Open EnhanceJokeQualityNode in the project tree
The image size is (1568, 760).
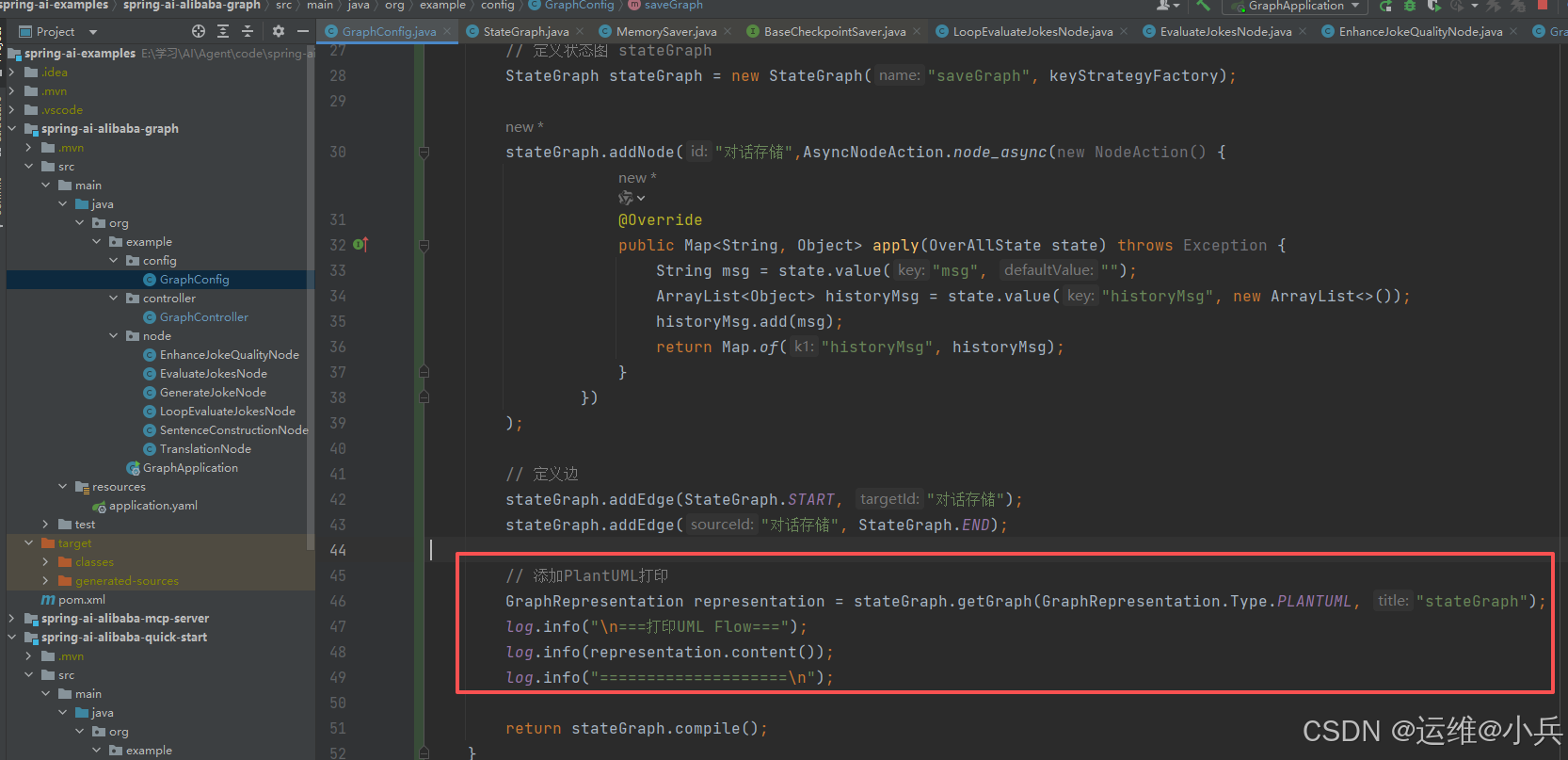tap(229, 354)
